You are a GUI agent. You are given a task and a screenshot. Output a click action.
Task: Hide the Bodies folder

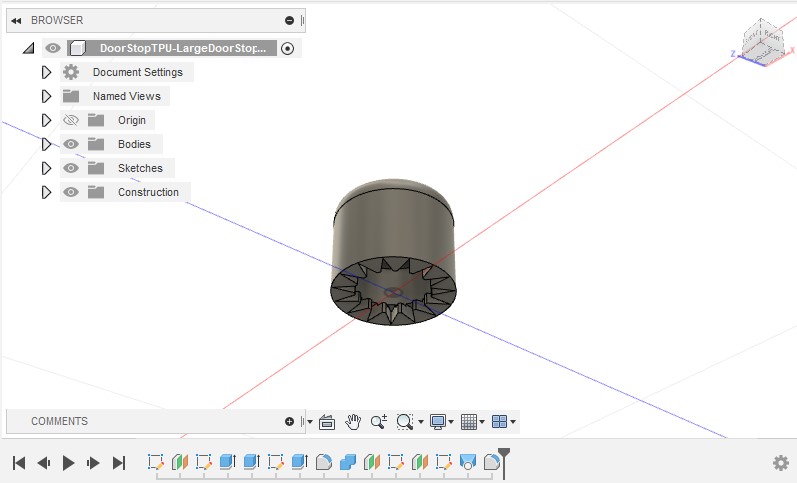[71, 144]
